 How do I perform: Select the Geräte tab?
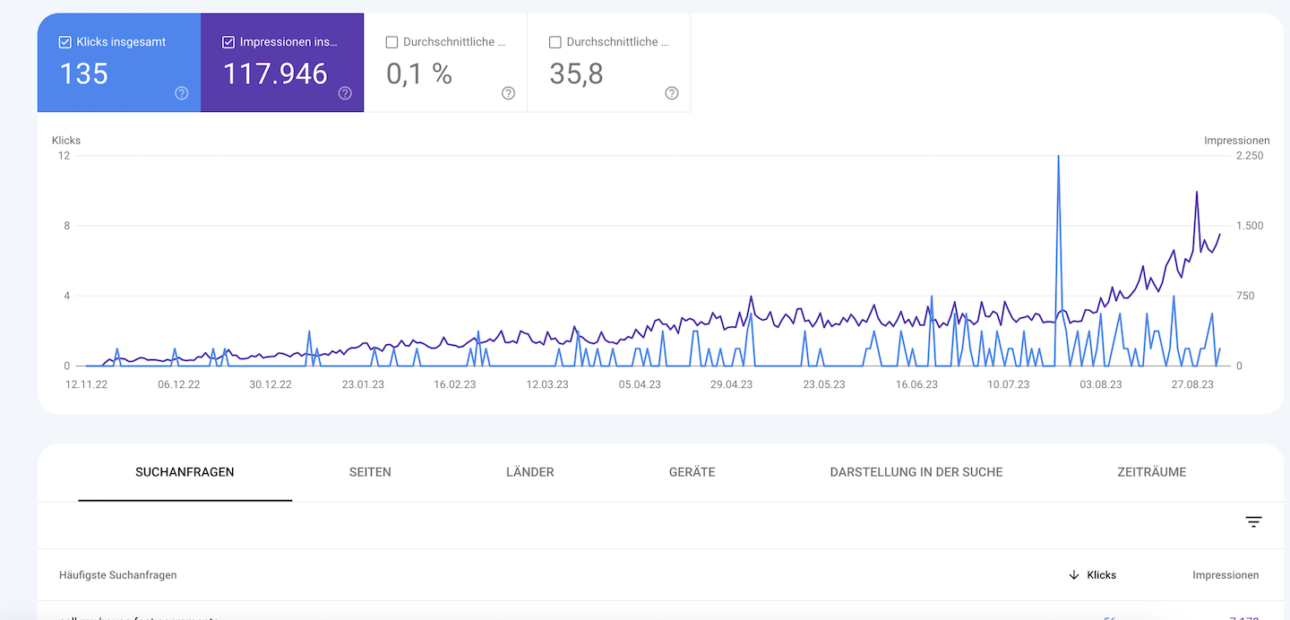pyautogui.click(x=692, y=472)
